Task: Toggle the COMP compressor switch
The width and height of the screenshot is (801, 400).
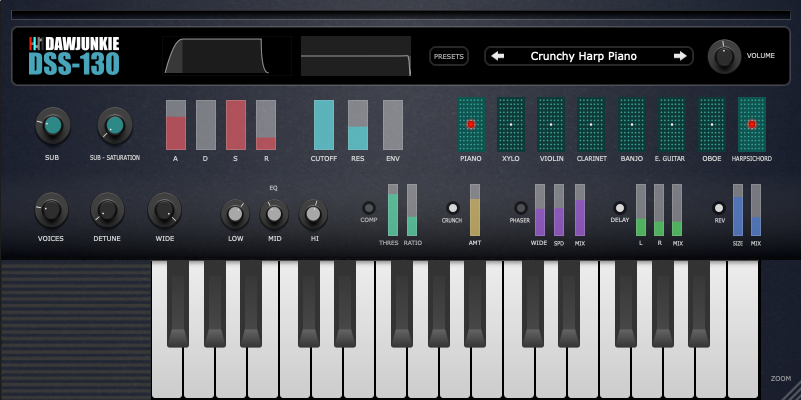Action: pos(369,207)
